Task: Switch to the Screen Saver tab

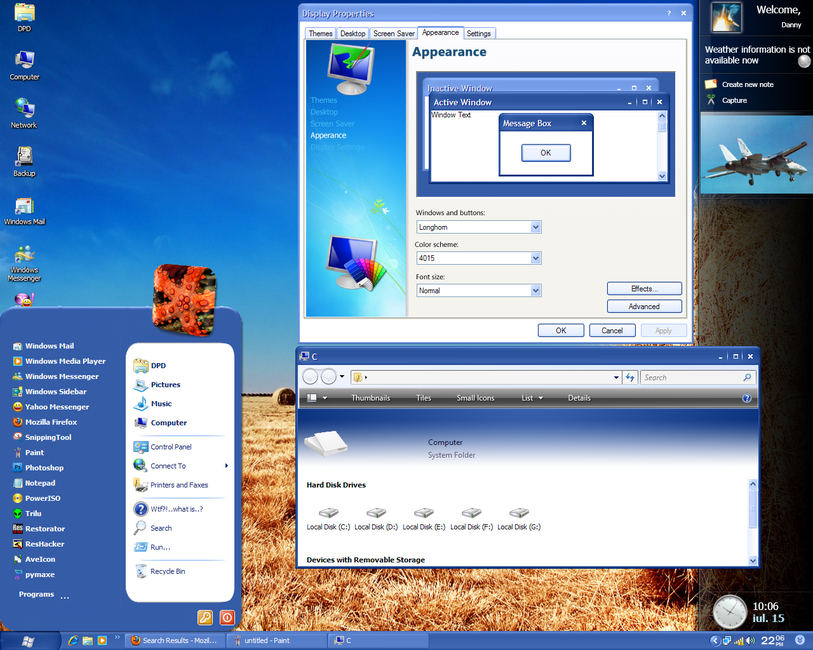Action: (x=394, y=33)
